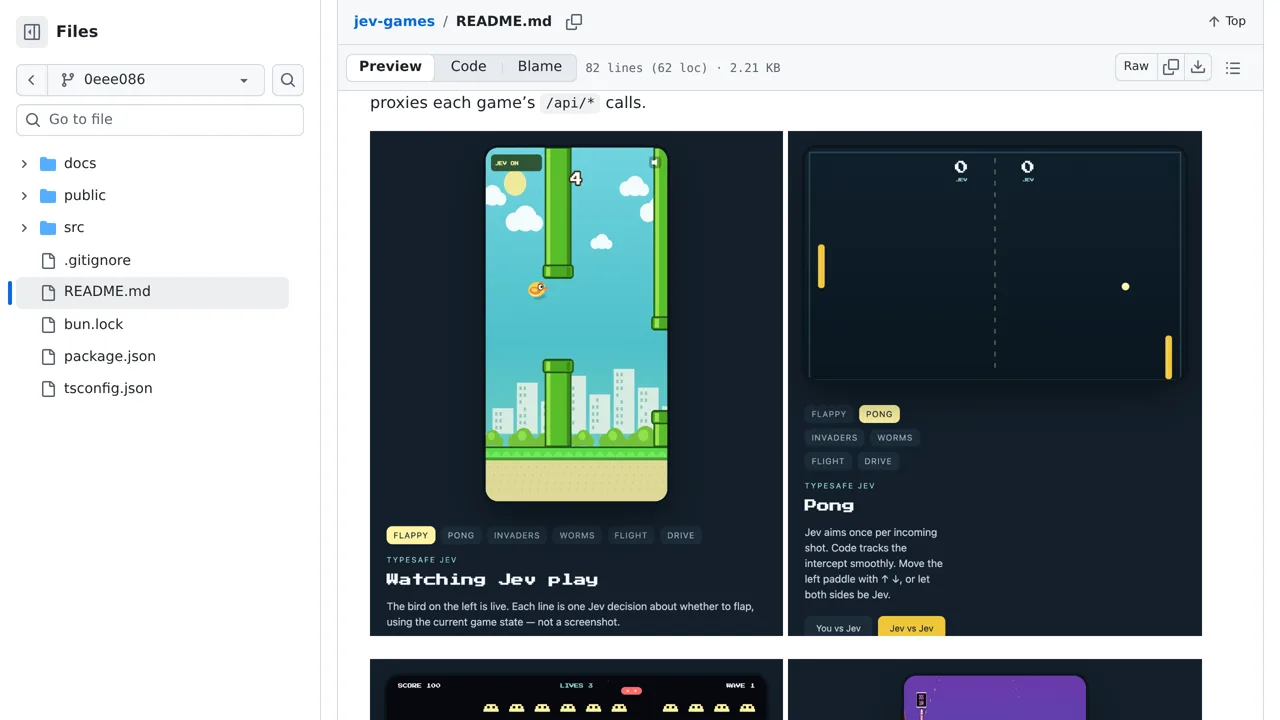Screen dimensions: 1280x720
Task: Jump to Top of the page
Action: pyautogui.click(x=1227, y=21)
